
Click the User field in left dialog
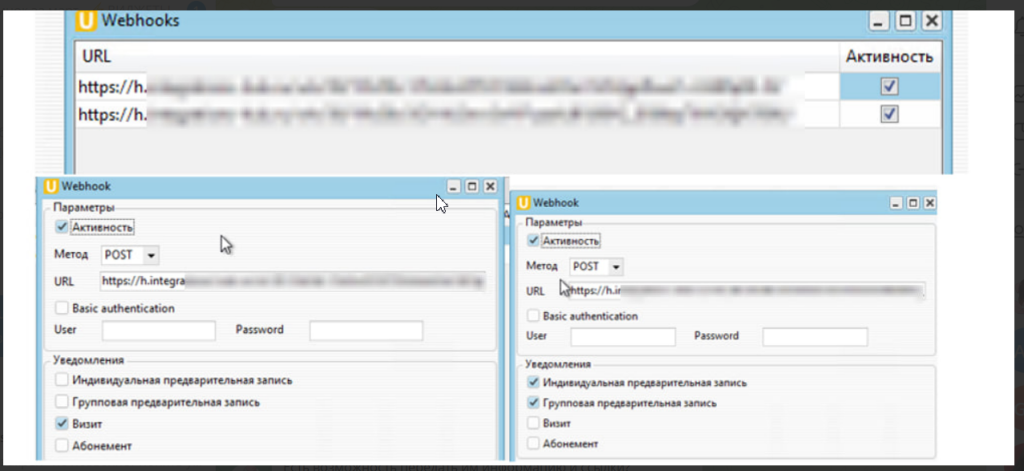pyautogui.click(x=159, y=330)
